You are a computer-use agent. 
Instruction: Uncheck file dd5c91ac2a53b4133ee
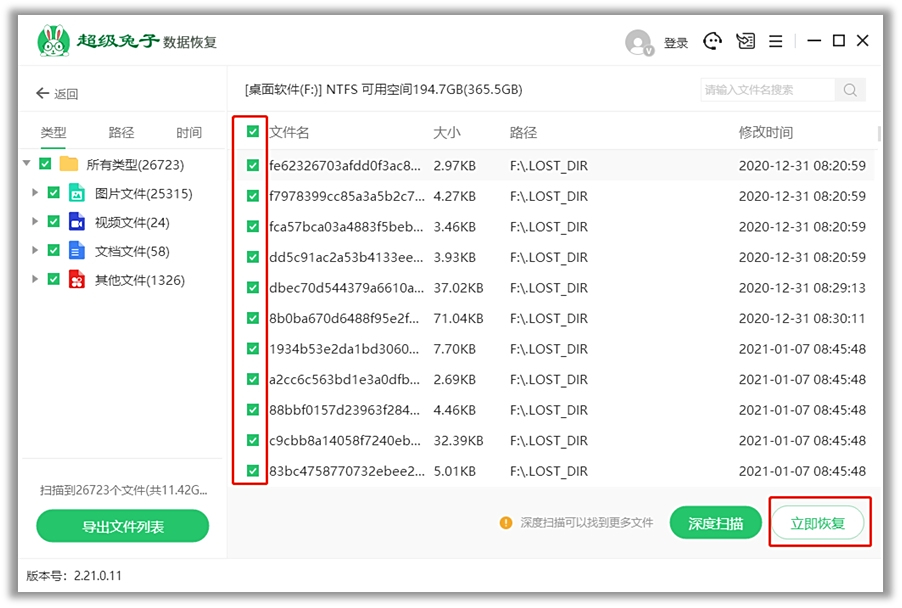253,257
